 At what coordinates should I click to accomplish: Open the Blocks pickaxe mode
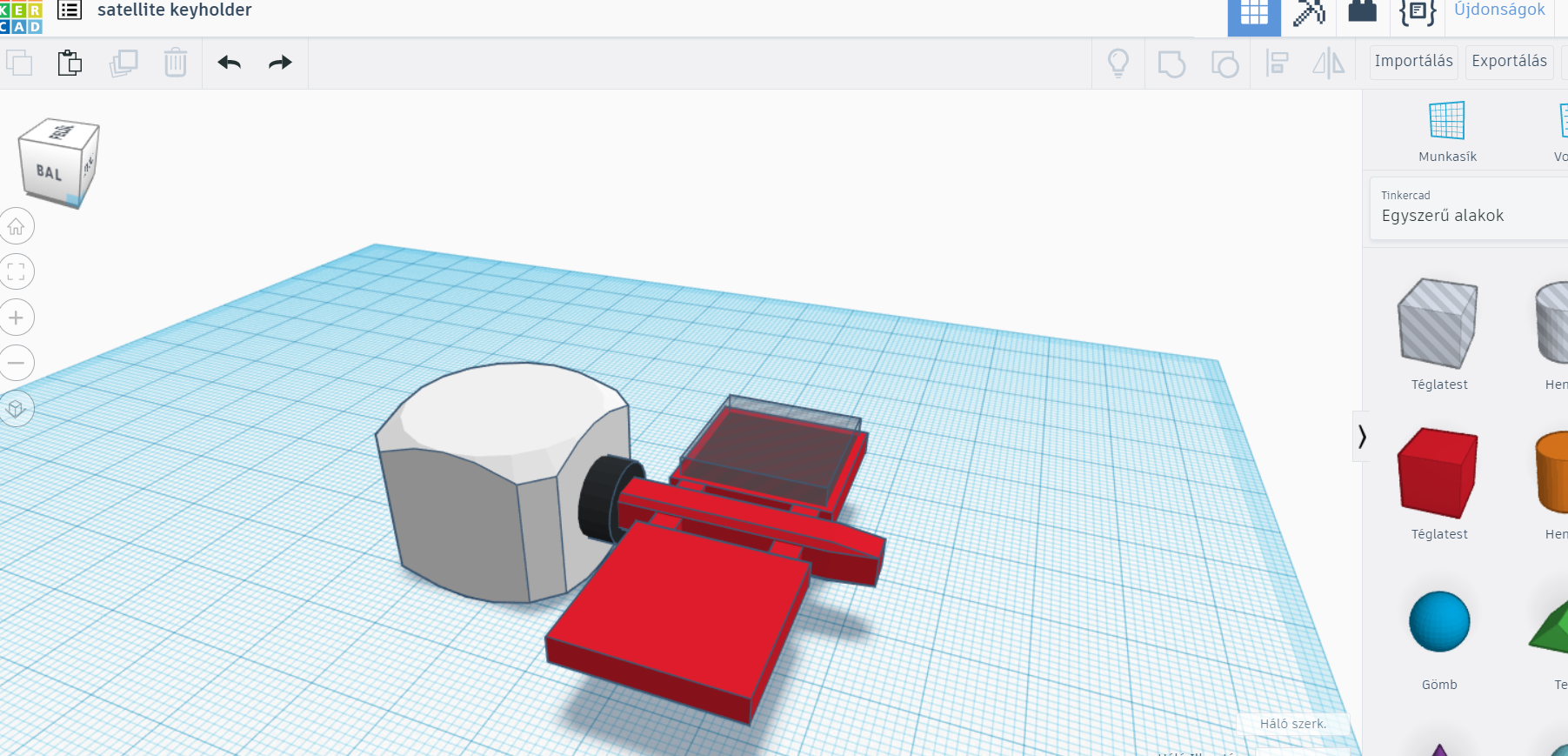tap(1309, 13)
